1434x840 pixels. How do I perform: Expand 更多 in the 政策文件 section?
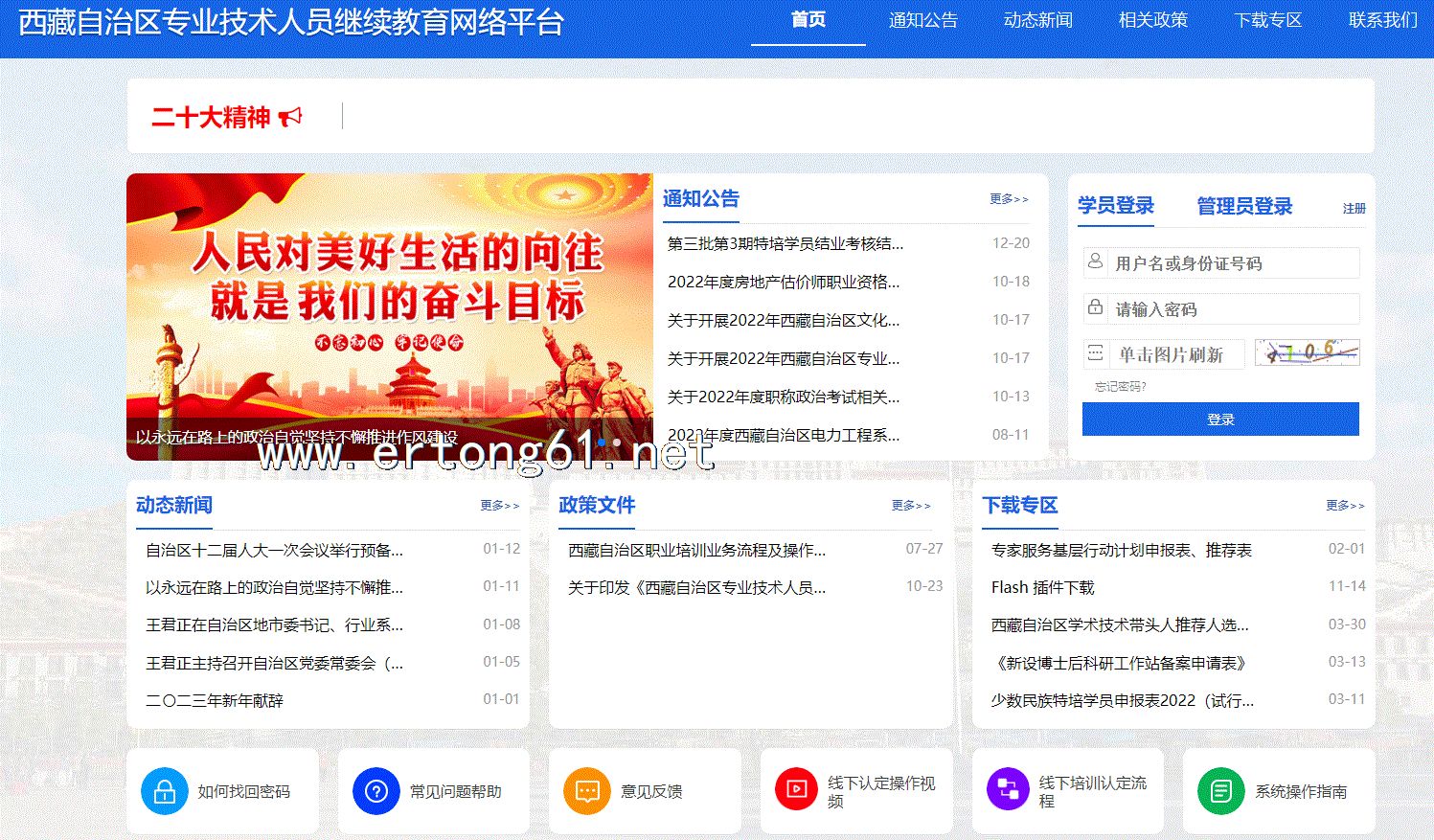click(910, 506)
